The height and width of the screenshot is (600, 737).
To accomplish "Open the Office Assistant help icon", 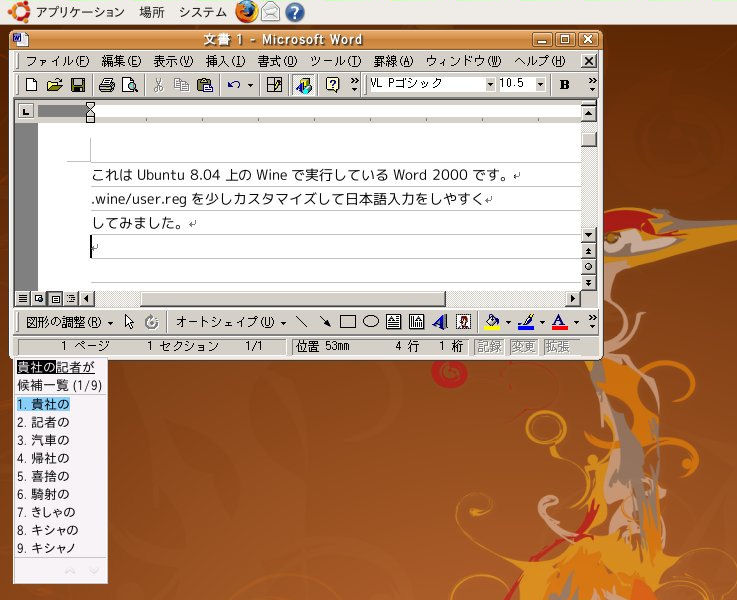I will click(332, 85).
